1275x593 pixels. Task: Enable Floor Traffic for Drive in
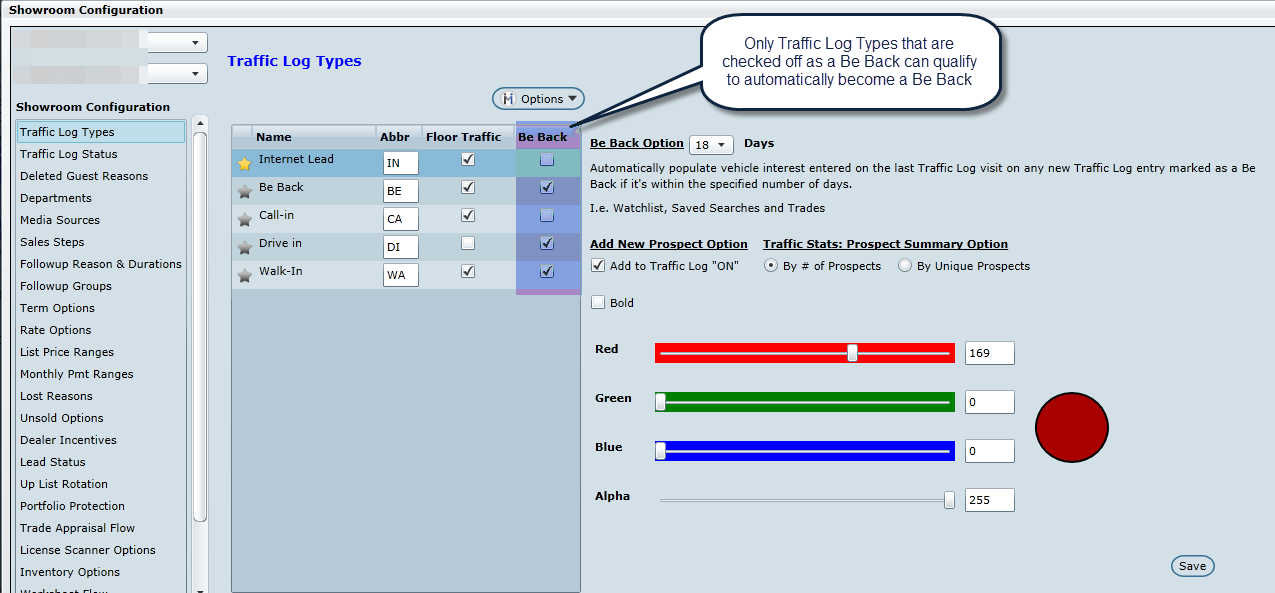467,243
